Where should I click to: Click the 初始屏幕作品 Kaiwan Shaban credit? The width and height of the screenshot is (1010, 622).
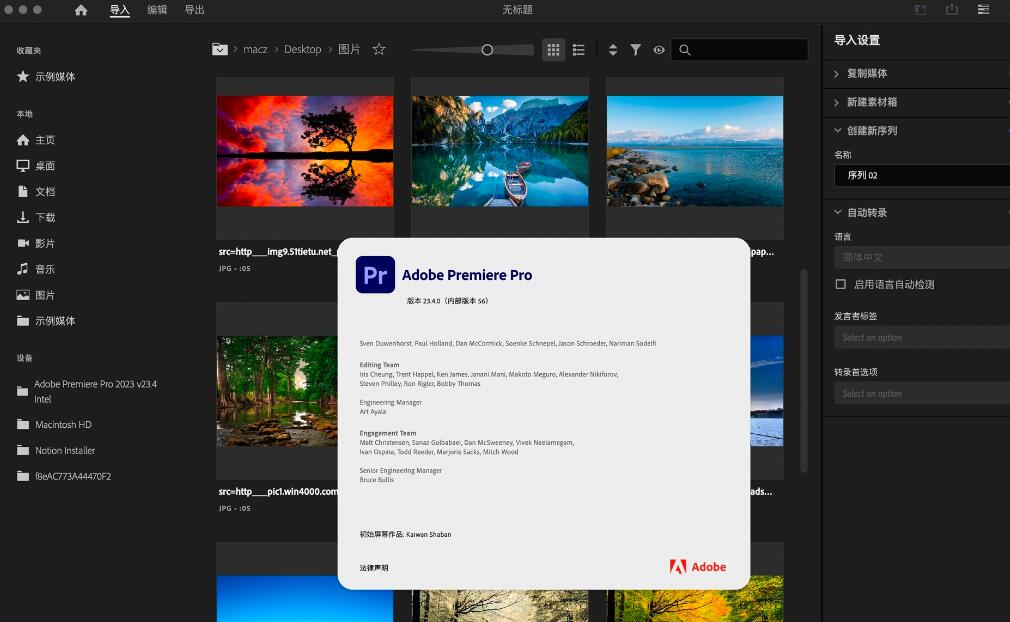pyautogui.click(x=405, y=534)
